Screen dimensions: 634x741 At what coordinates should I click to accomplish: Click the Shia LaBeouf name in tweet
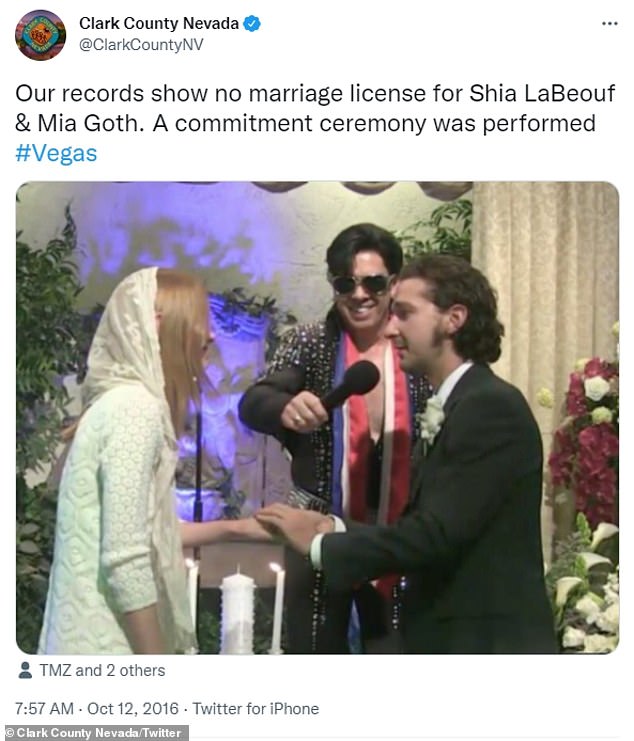(x=542, y=93)
